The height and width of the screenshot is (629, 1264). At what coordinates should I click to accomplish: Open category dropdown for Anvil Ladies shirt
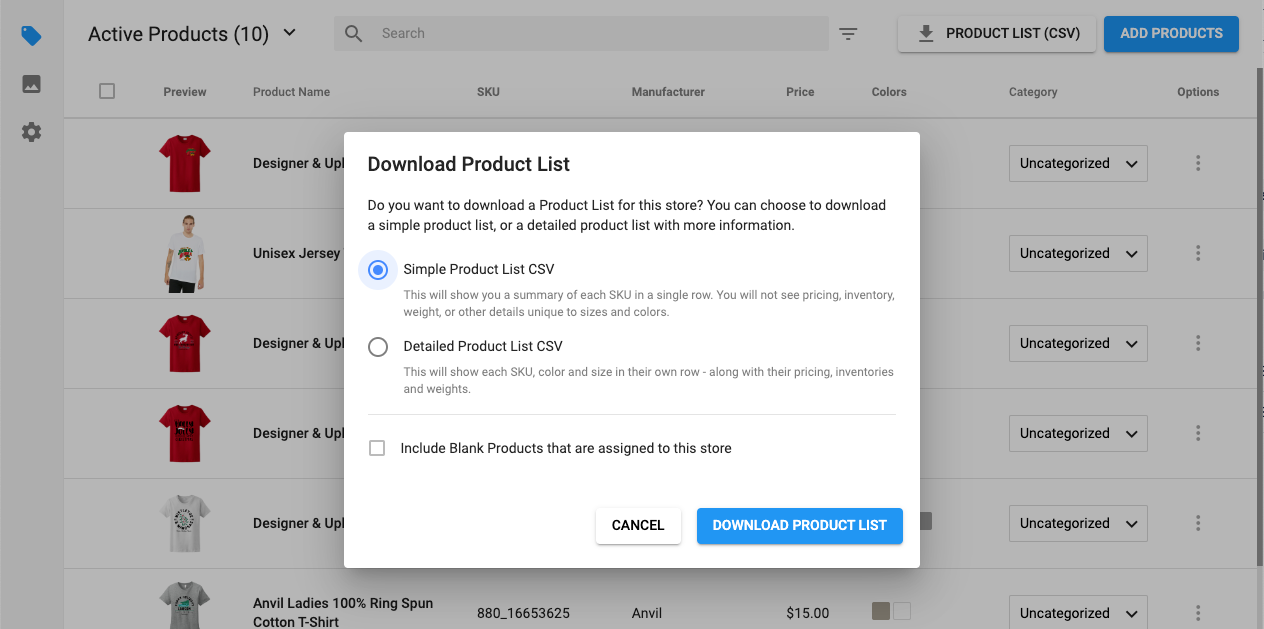1077,613
